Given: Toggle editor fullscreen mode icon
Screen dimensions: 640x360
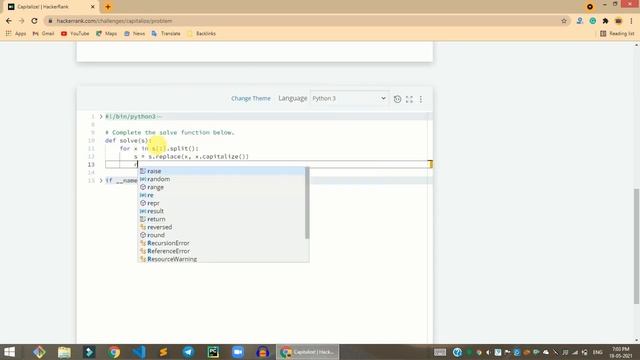Looking at the screenshot, I should [x=409, y=99].
